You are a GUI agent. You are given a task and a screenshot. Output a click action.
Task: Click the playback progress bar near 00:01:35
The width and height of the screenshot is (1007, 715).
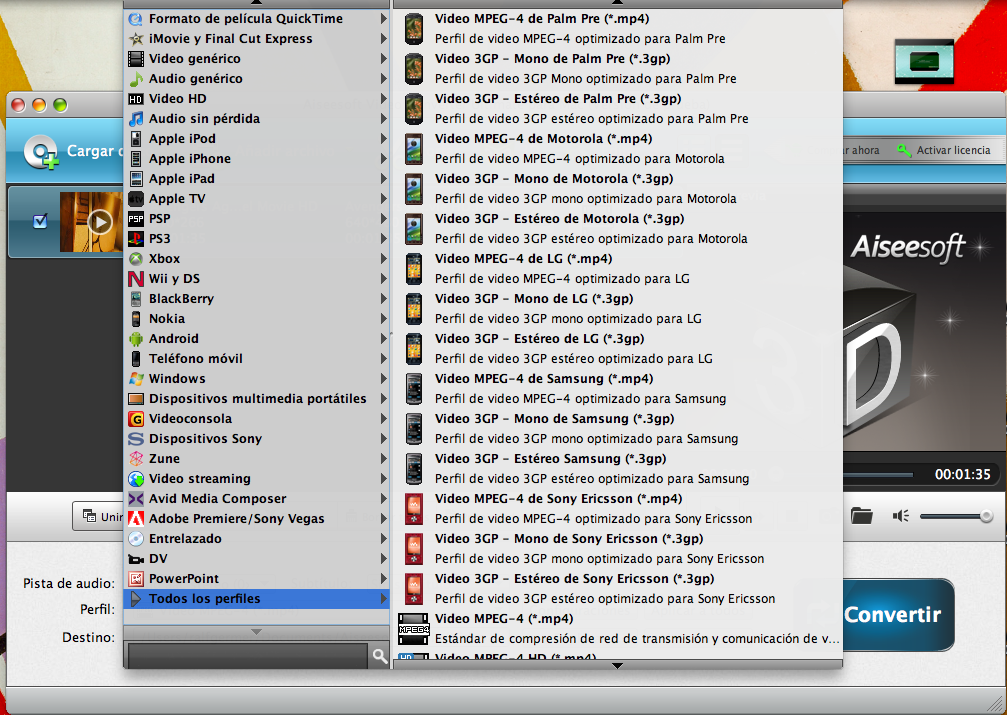click(x=878, y=475)
